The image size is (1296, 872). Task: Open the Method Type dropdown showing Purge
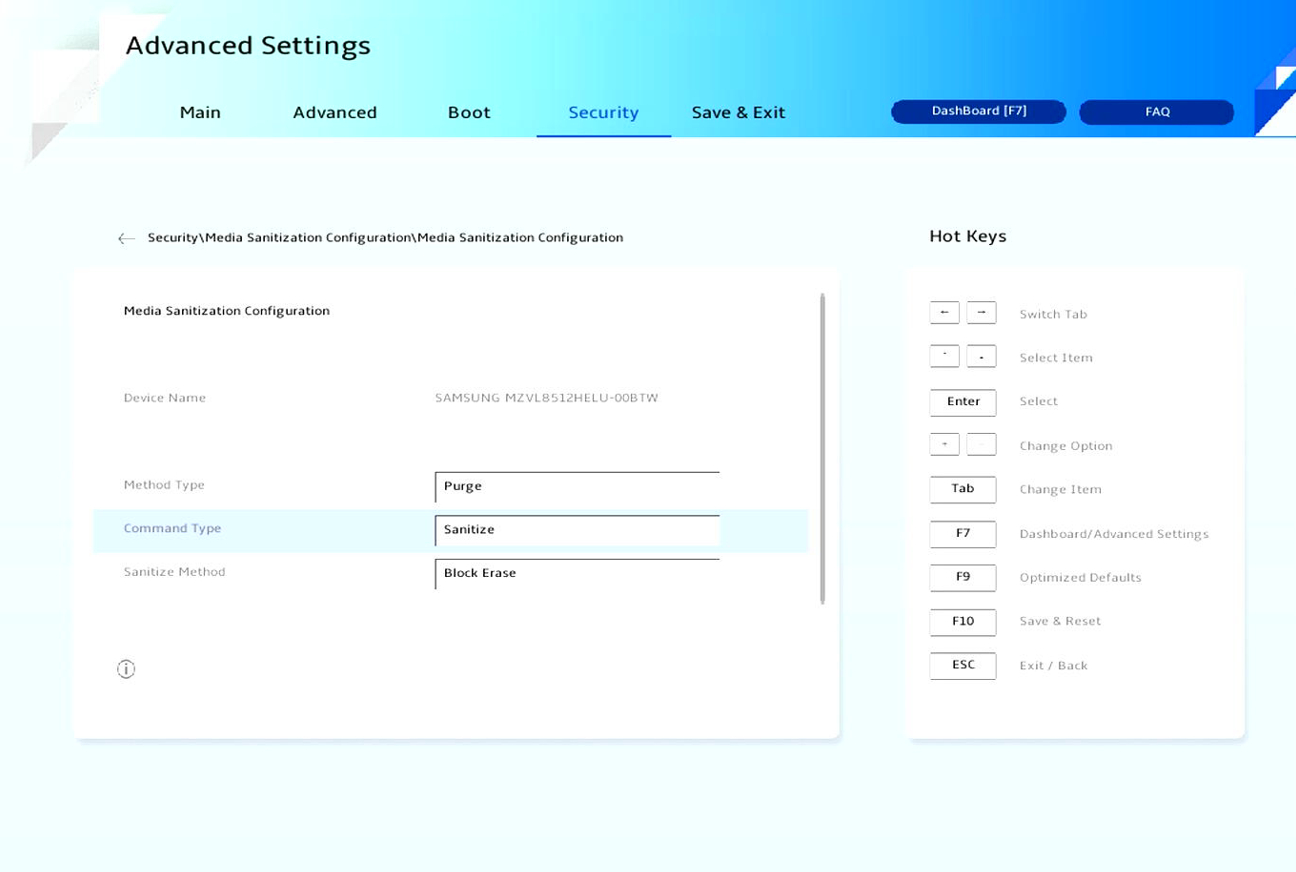(x=577, y=487)
